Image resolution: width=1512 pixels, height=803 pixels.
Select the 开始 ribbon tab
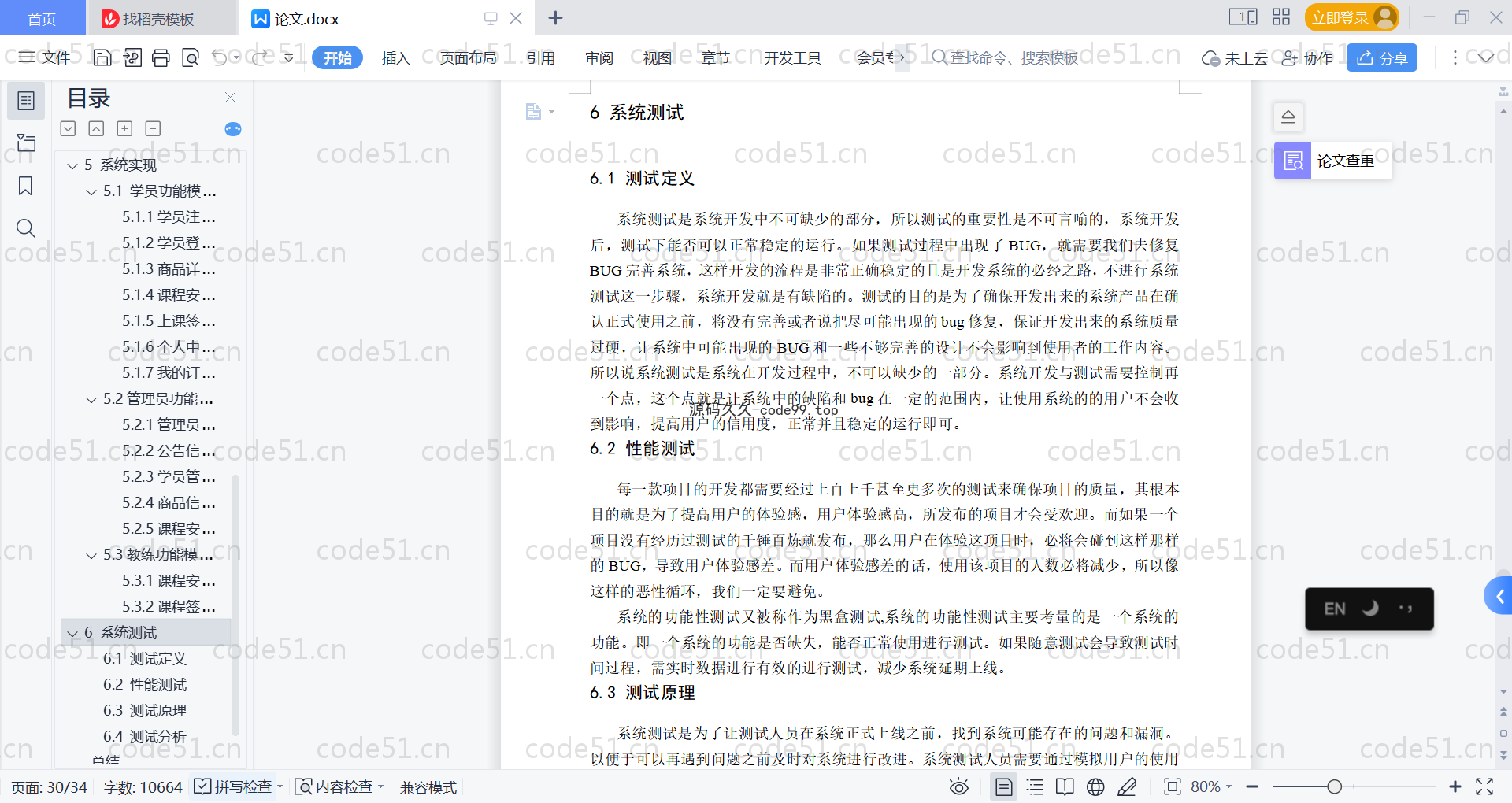pyautogui.click(x=338, y=57)
